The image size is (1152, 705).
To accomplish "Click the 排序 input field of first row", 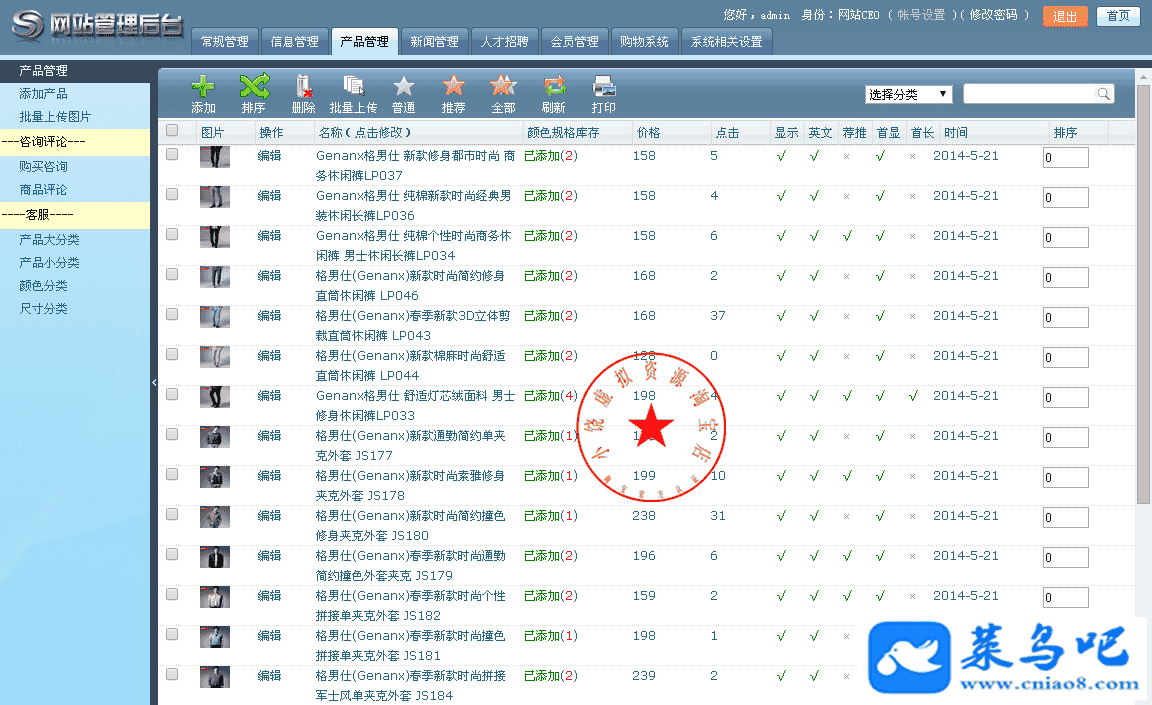I will (1065, 158).
